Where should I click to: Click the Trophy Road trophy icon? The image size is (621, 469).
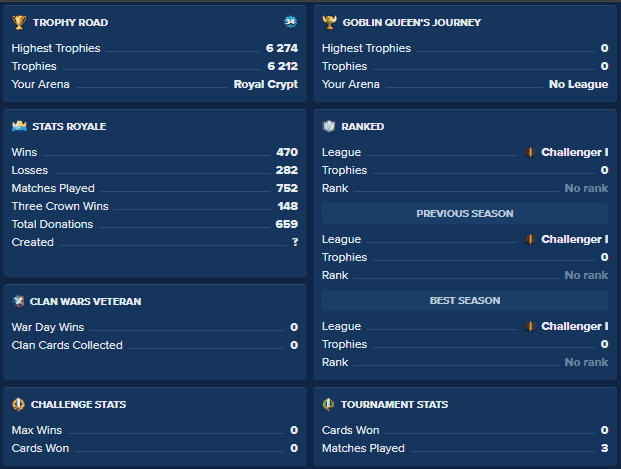coord(18,22)
